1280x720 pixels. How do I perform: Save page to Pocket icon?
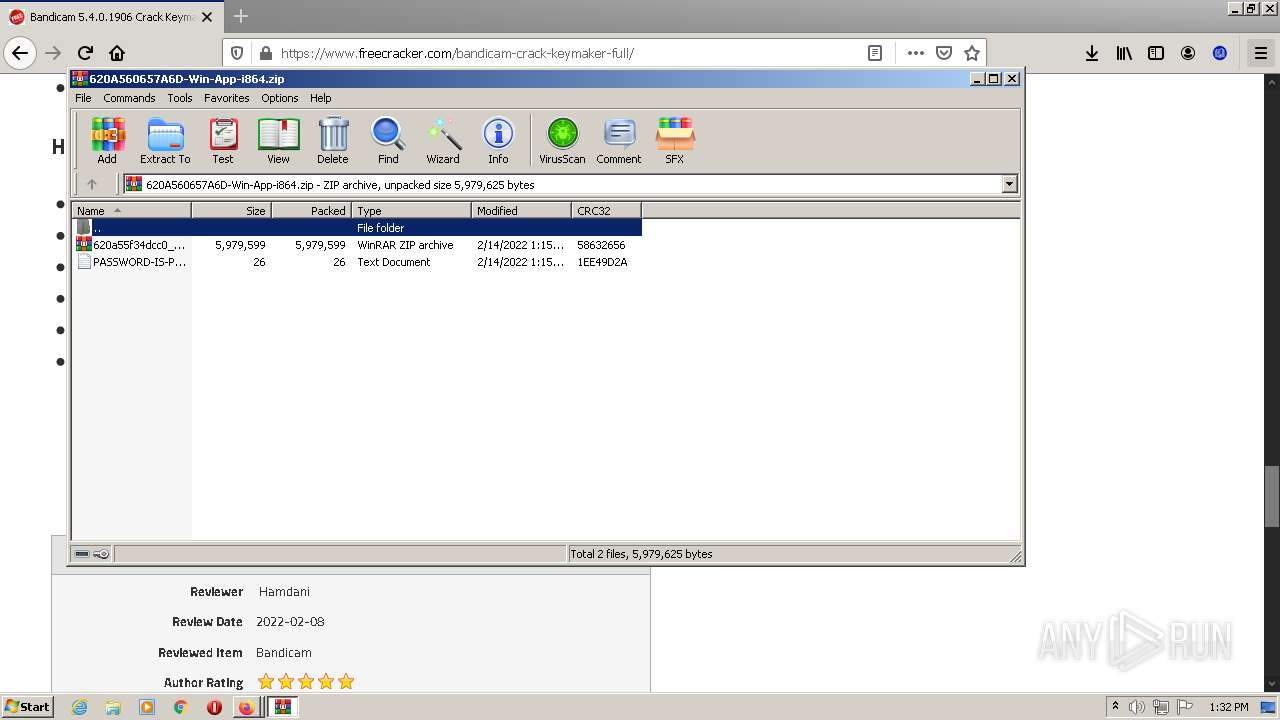click(943, 53)
